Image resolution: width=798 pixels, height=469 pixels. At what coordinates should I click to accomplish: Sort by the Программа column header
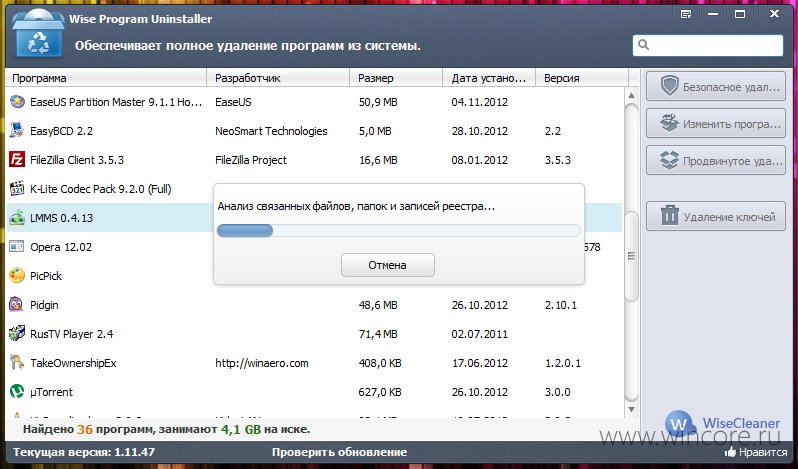point(106,78)
